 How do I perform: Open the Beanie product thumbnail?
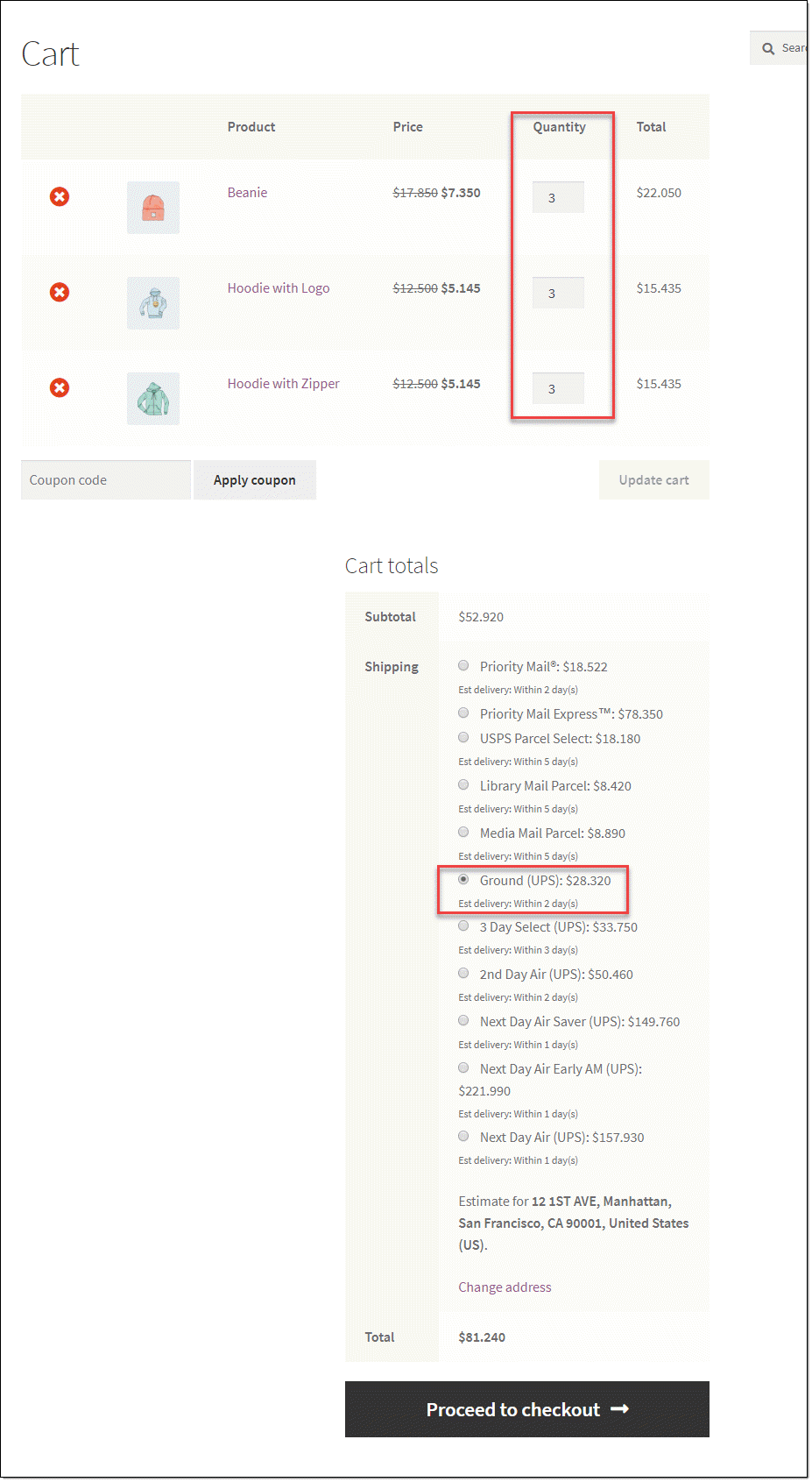(x=153, y=208)
